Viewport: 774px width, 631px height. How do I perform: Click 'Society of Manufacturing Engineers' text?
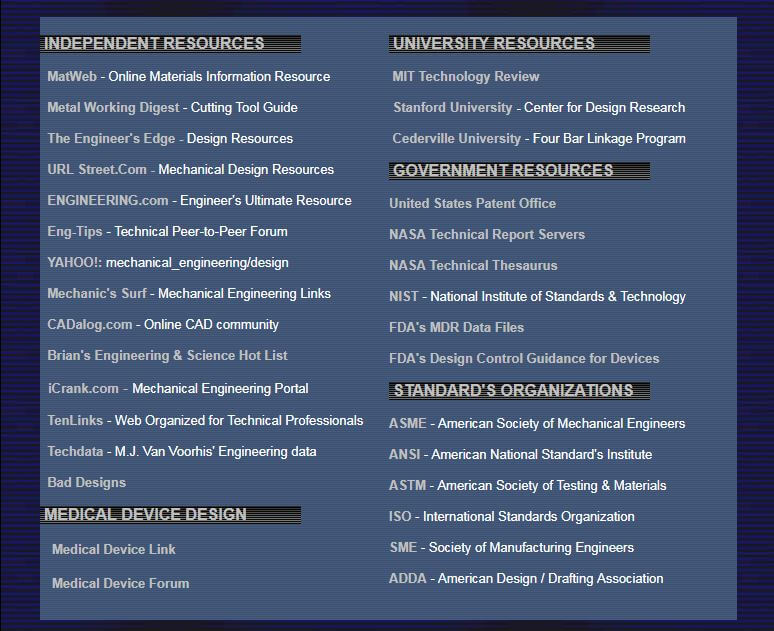(x=532, y=548)
